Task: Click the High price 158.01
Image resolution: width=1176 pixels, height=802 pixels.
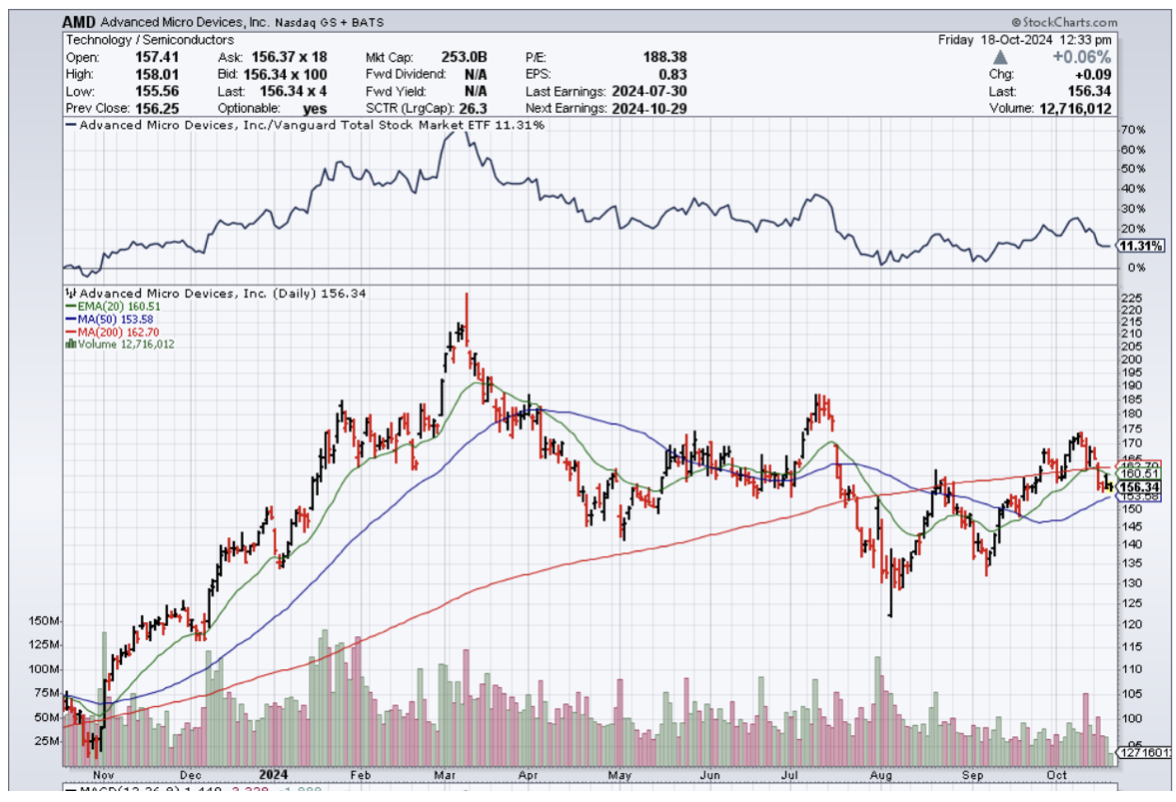Action: (157, 74)
